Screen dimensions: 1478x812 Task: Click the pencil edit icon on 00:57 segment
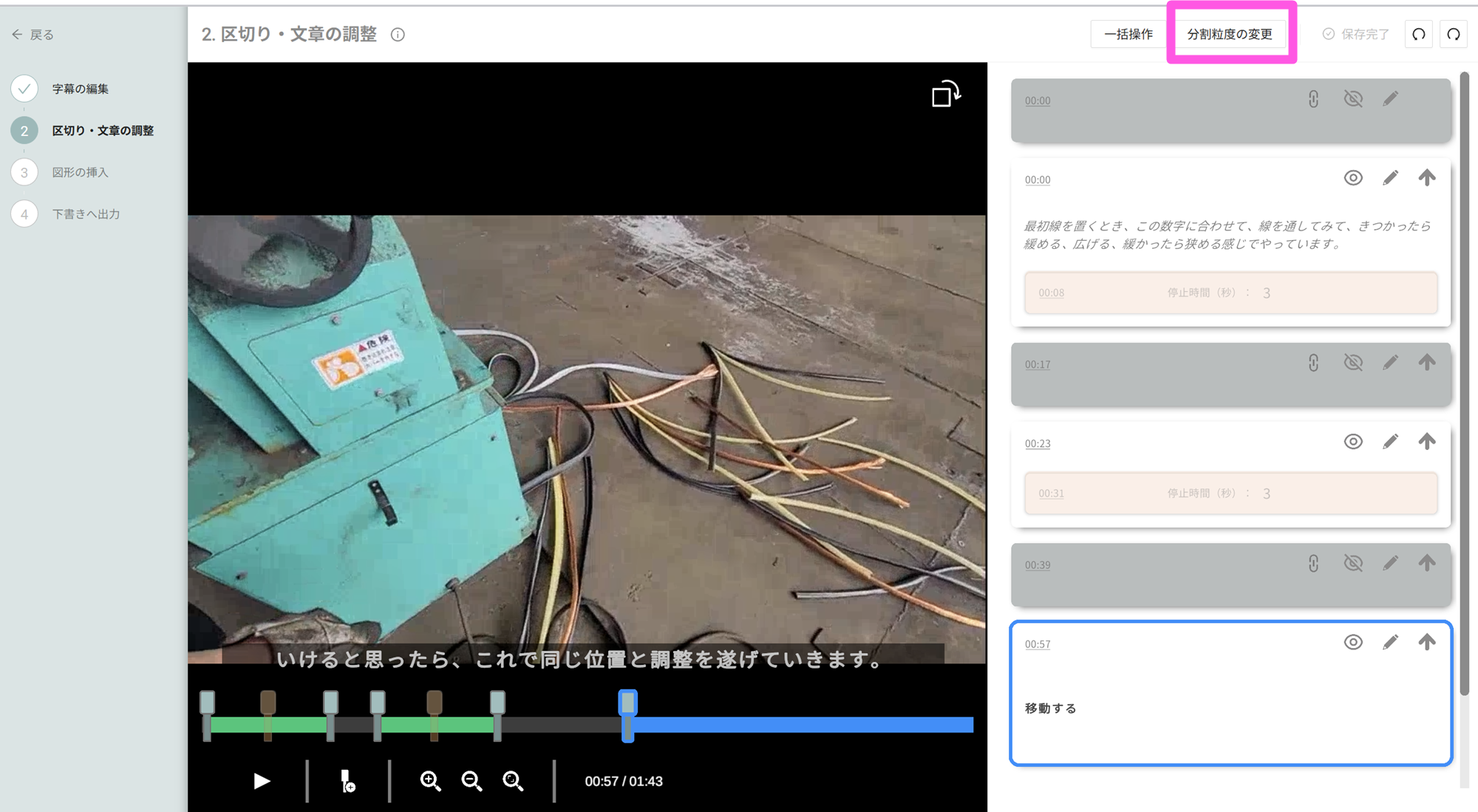coord(1390,642)
